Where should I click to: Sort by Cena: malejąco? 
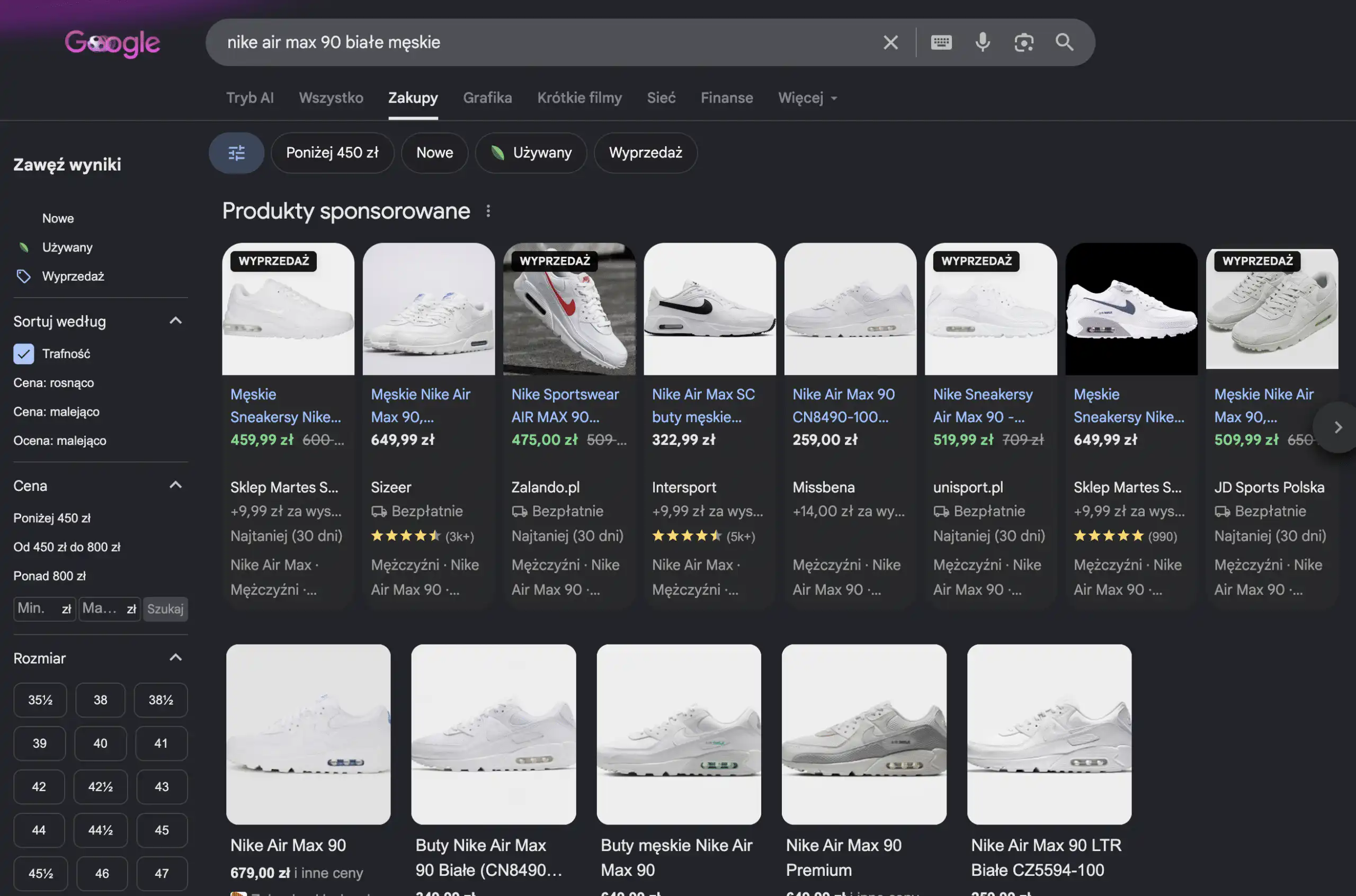[x=57, y=411]
